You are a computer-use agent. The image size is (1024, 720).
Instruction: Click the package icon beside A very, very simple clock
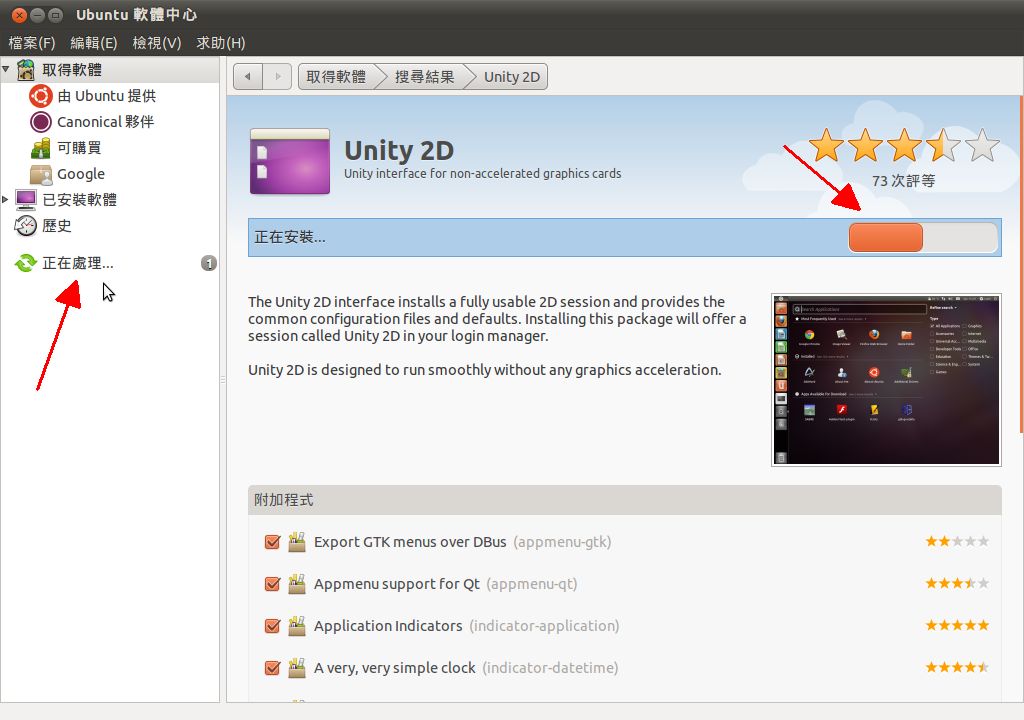[296, 667]
